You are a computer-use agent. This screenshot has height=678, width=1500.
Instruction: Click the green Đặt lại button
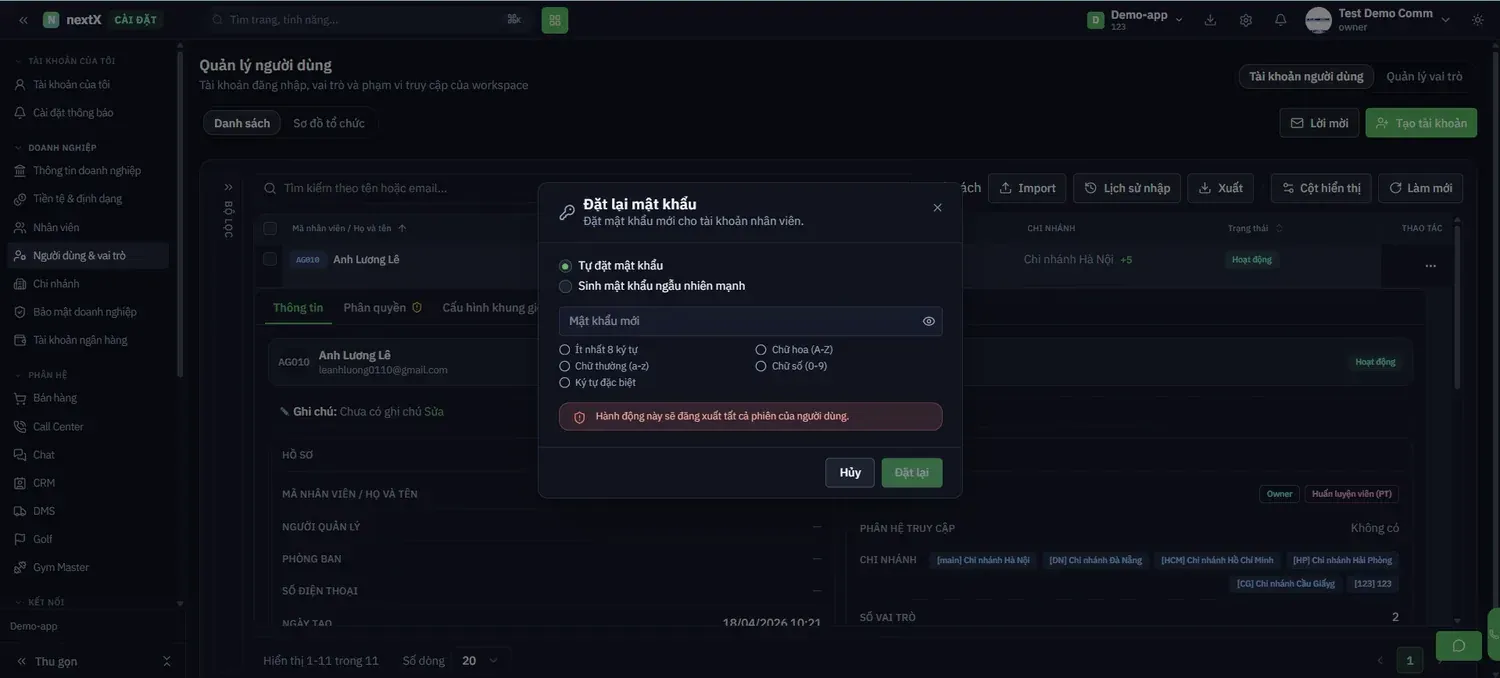point(912,473)
